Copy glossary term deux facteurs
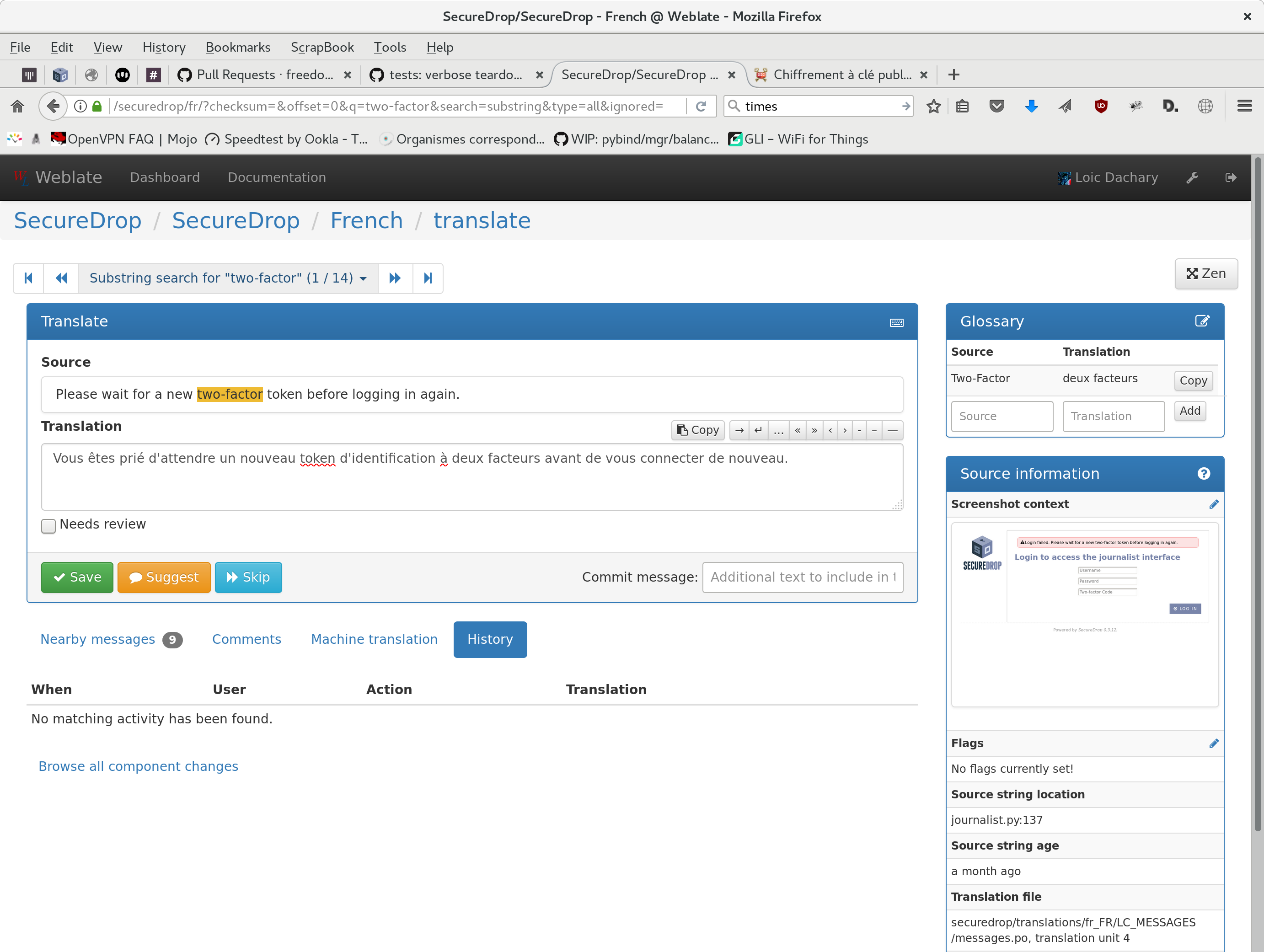The image size is (1264, 952). (x=1193, y=380)
